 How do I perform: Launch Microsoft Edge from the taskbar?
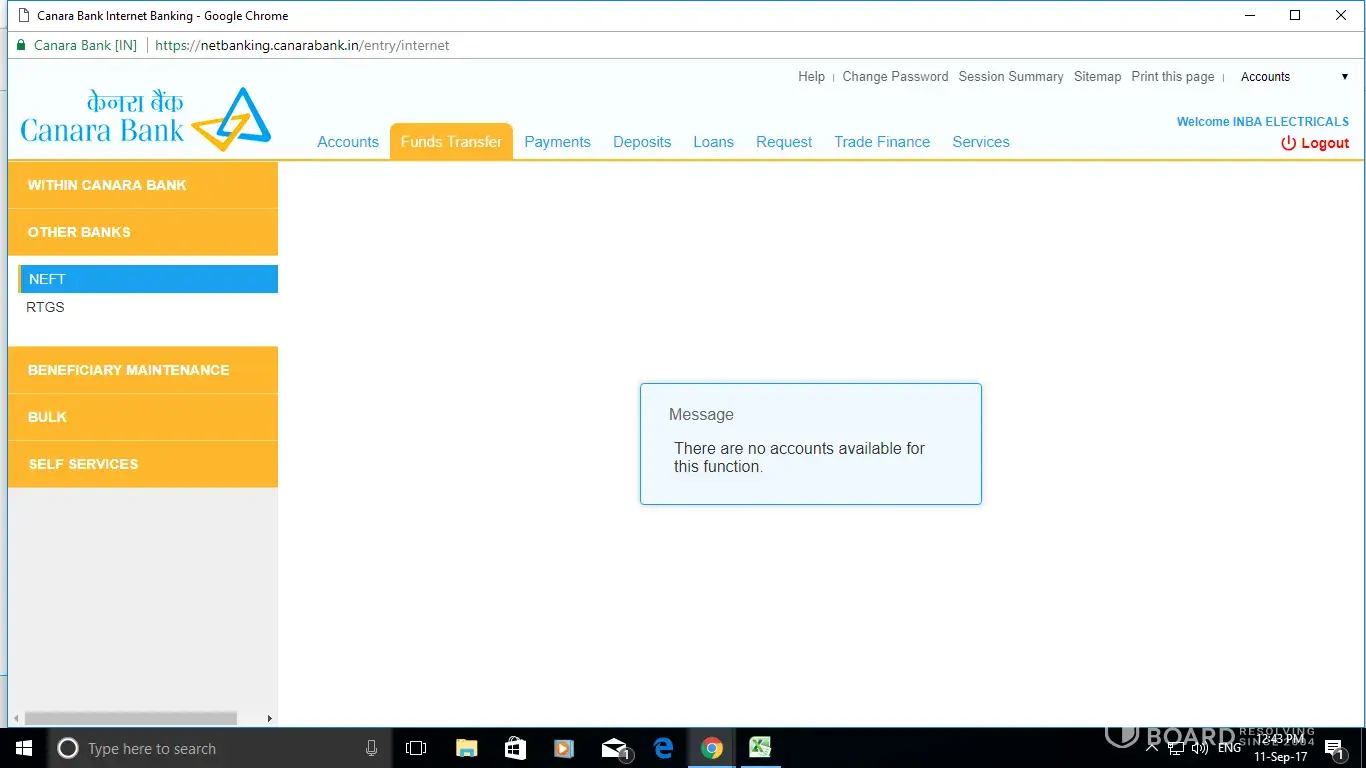(x=663, y=748)
